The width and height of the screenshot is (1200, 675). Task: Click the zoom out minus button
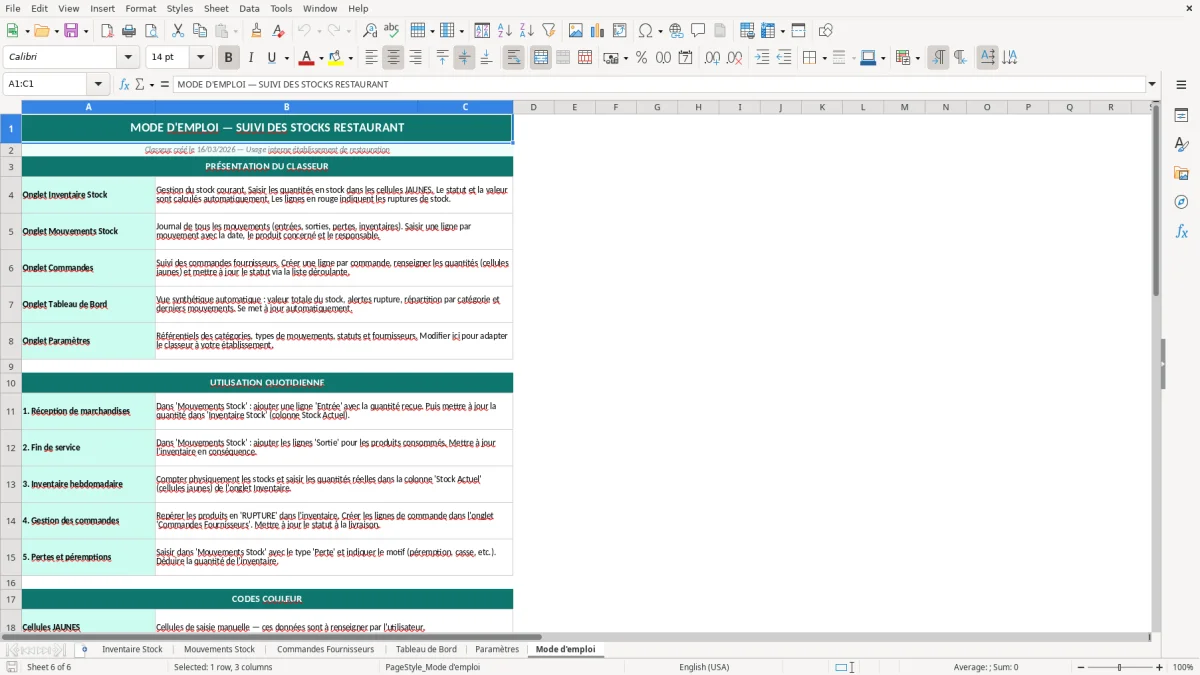point(1081,667)
